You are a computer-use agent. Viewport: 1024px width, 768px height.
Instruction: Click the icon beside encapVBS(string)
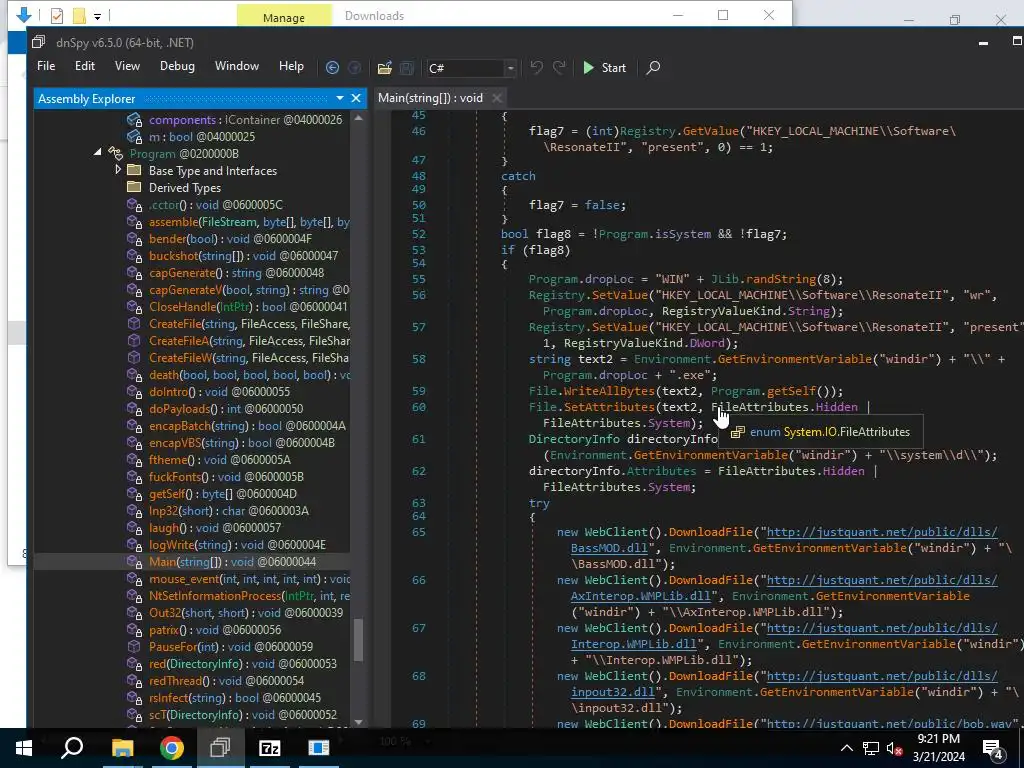tap(135, 443)
